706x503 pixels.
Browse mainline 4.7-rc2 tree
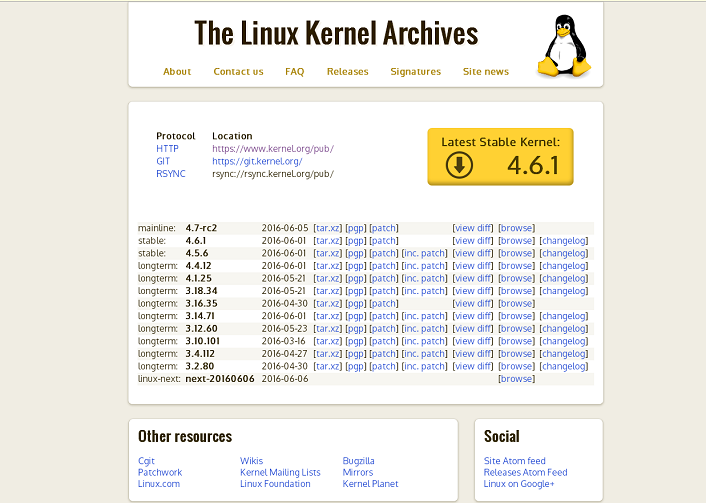[x=516, y=228]
